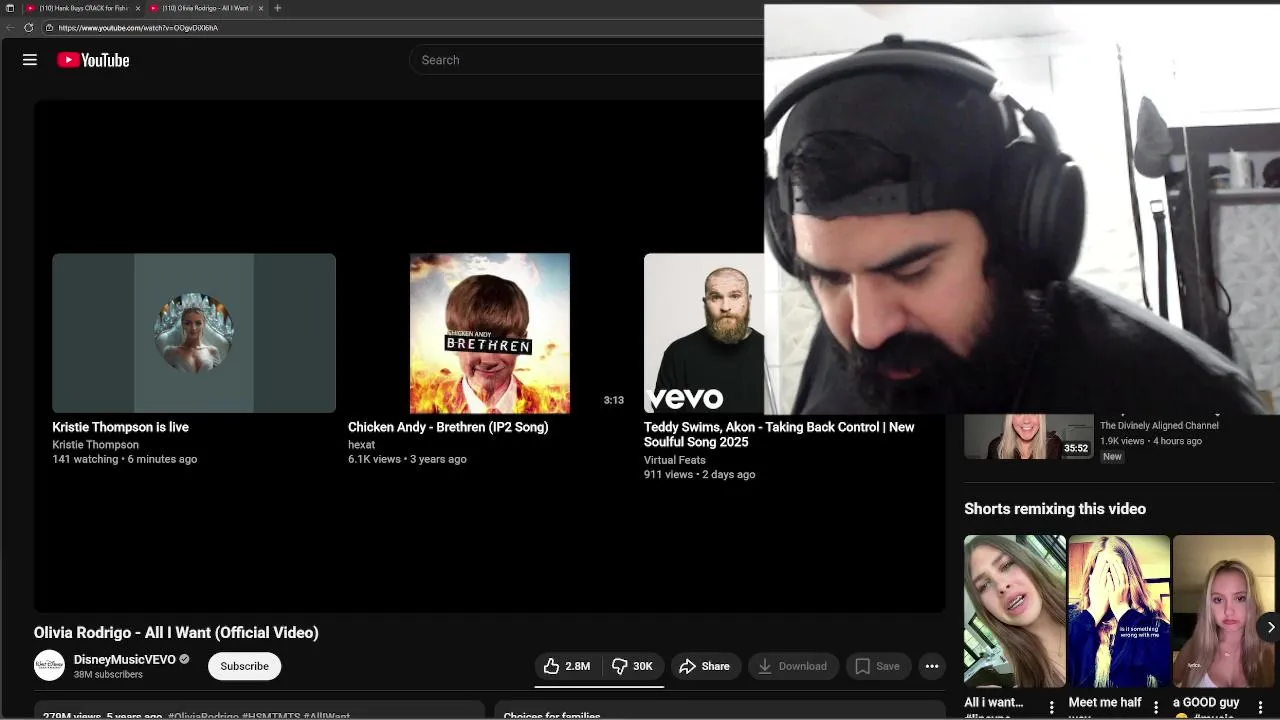Click the Download button

[x=793, y=666]
